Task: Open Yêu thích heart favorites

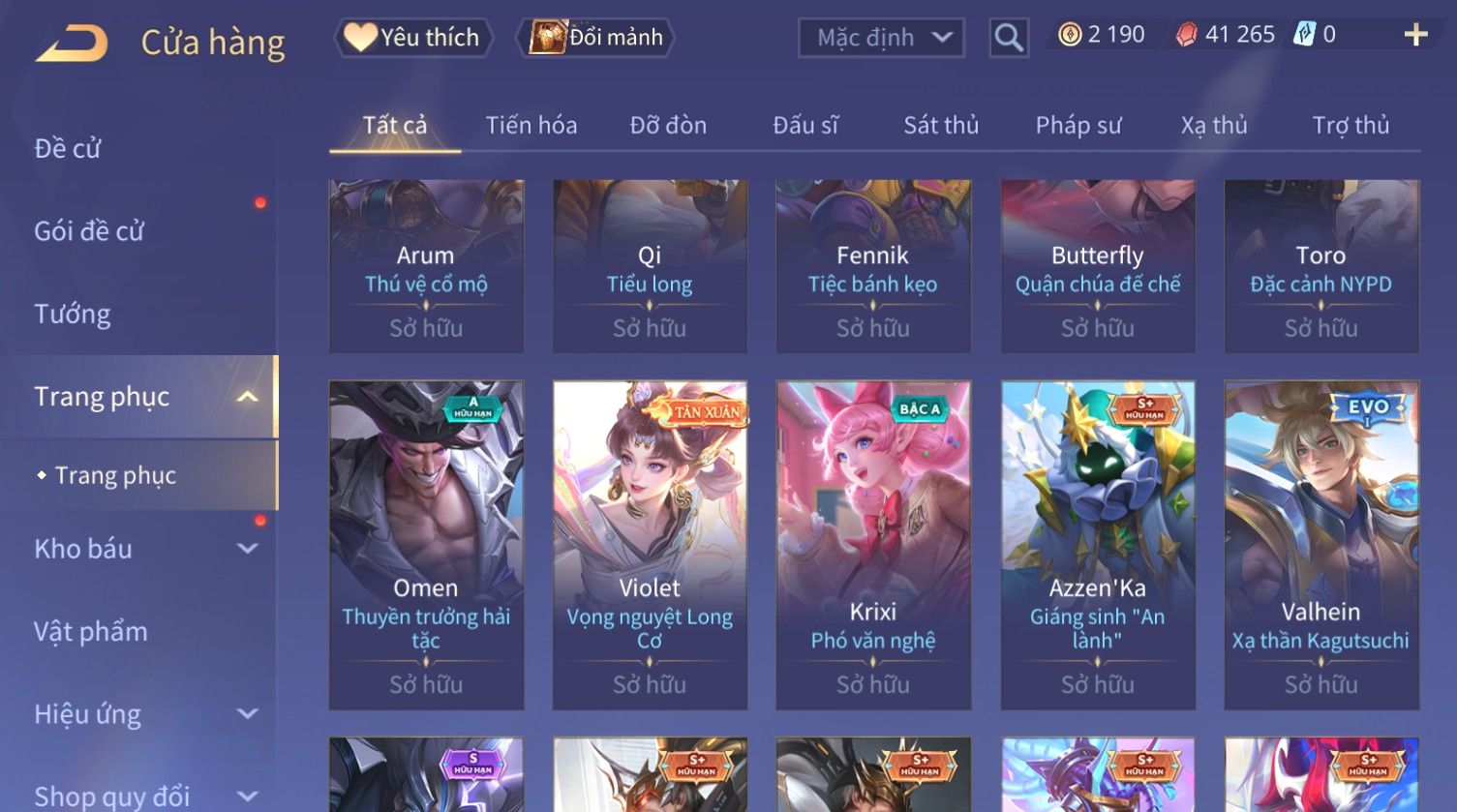Action: (413, 38)
